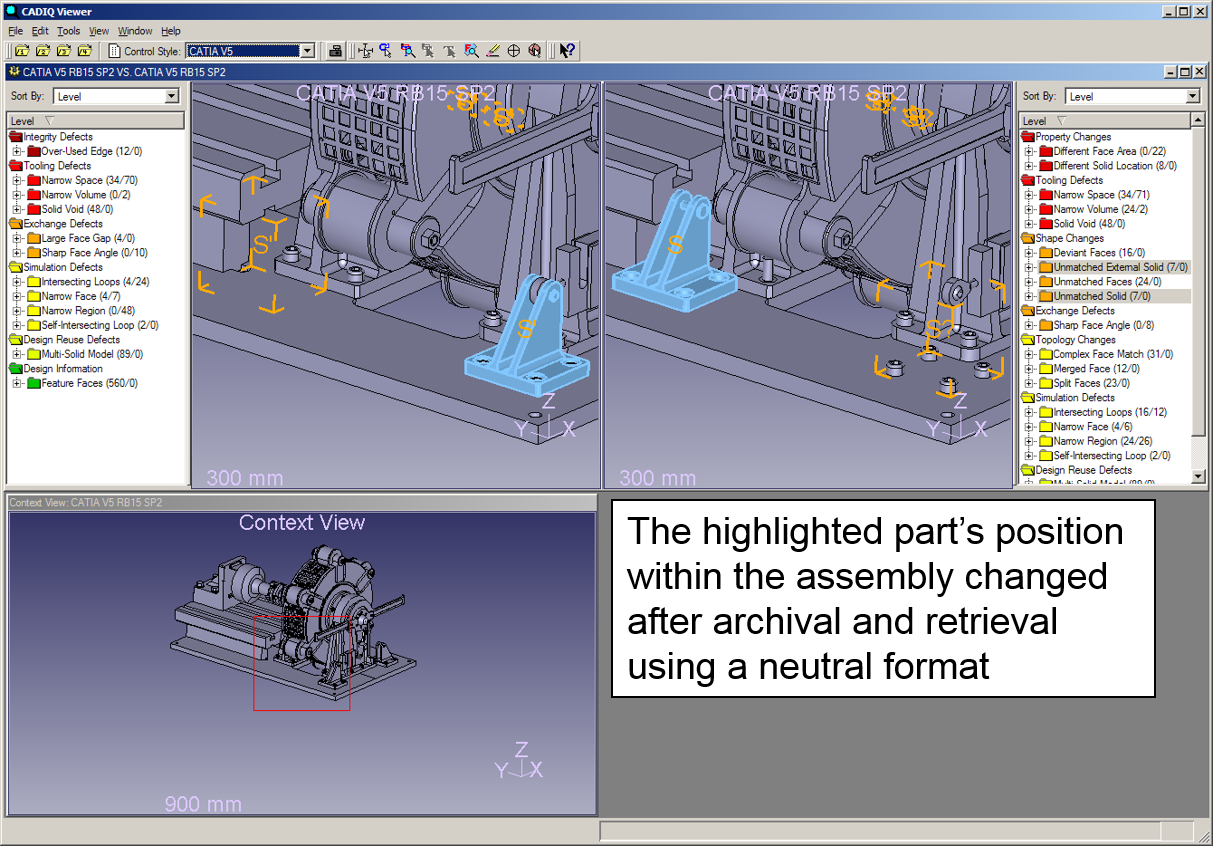This screenshot has width=1213, height=846.
Task: Open the Tools menu
Action: [x=68, y=31]
